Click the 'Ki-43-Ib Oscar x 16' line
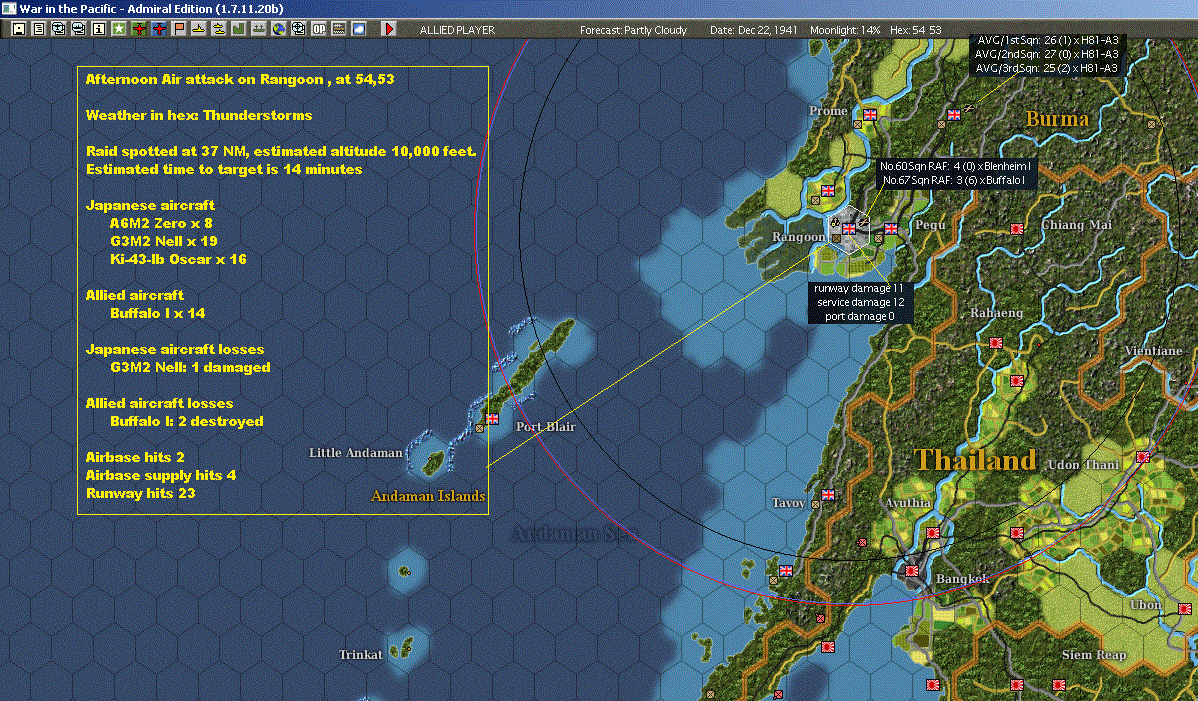Image resolution: width=1198 pixels, height=701 pixels. pos(178,259)
